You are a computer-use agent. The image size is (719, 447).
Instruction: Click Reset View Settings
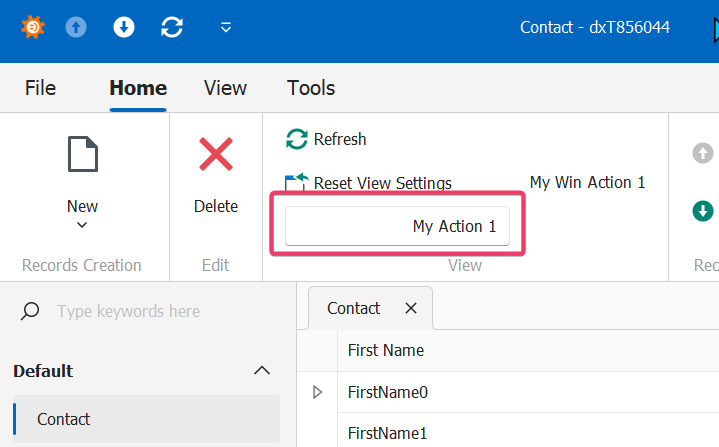(370, 183)
